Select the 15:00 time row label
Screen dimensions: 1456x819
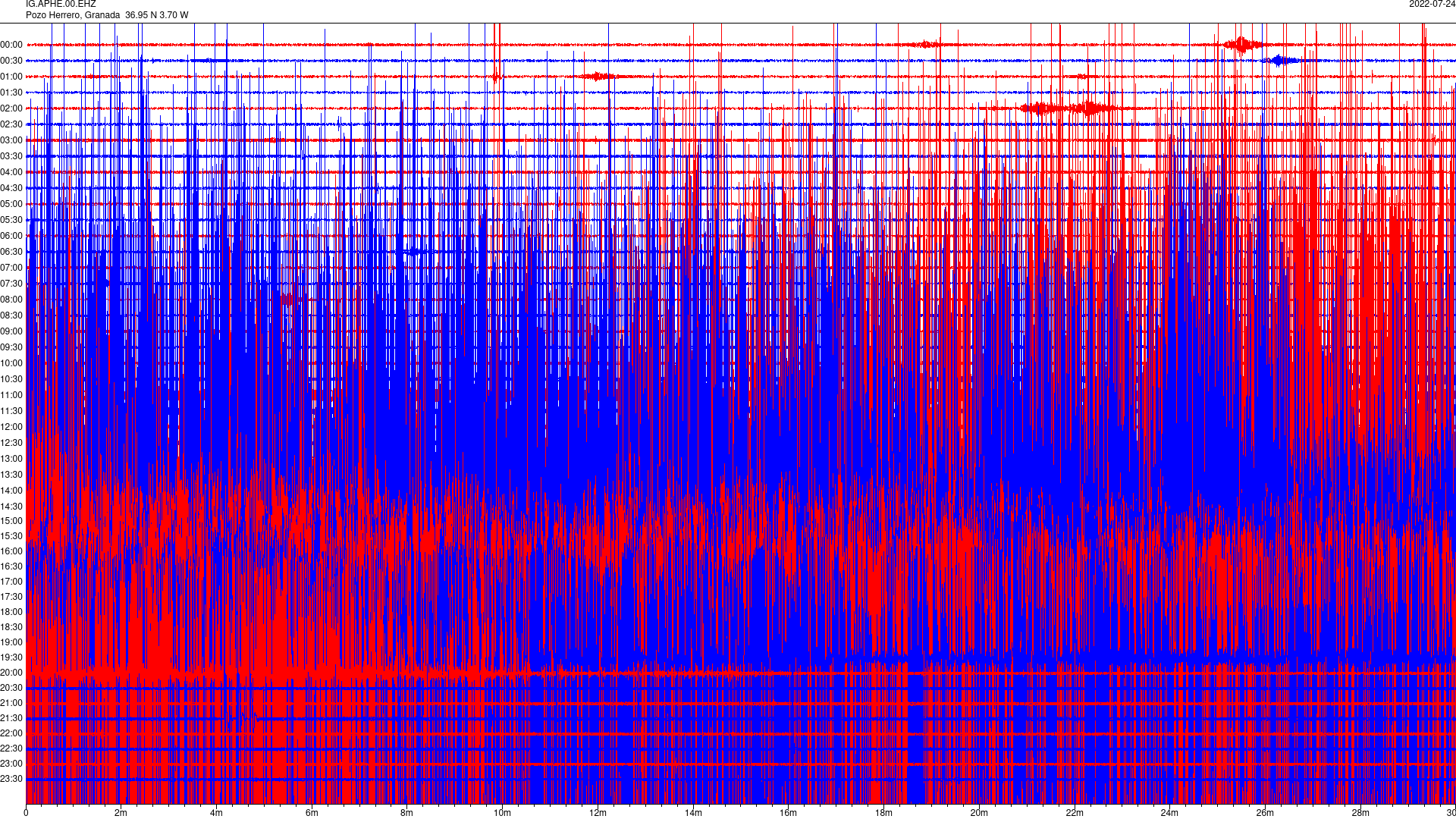coord(11,521)
